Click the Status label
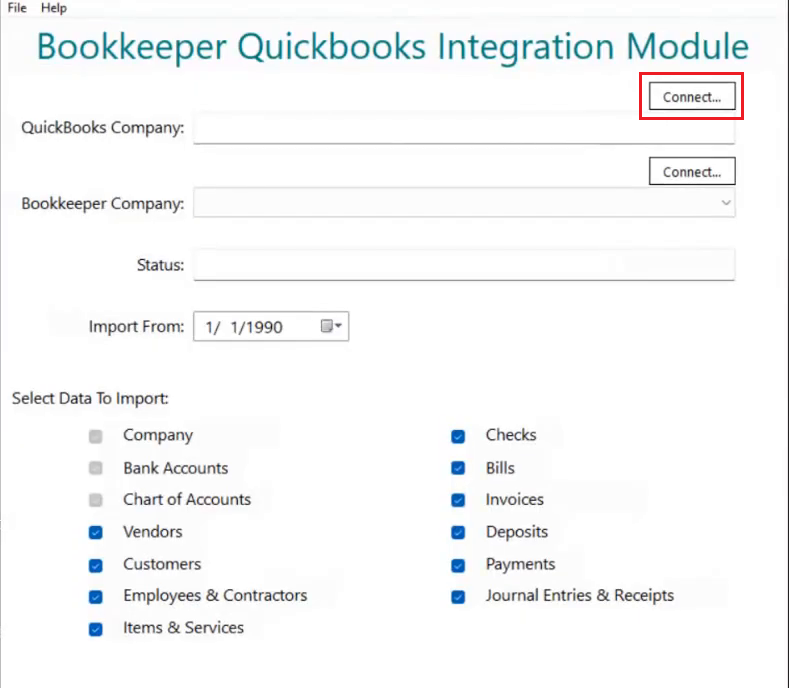Image resolution: width=789 pixels, height=688 pixels. pyautogui.click(x=161, y=265)
